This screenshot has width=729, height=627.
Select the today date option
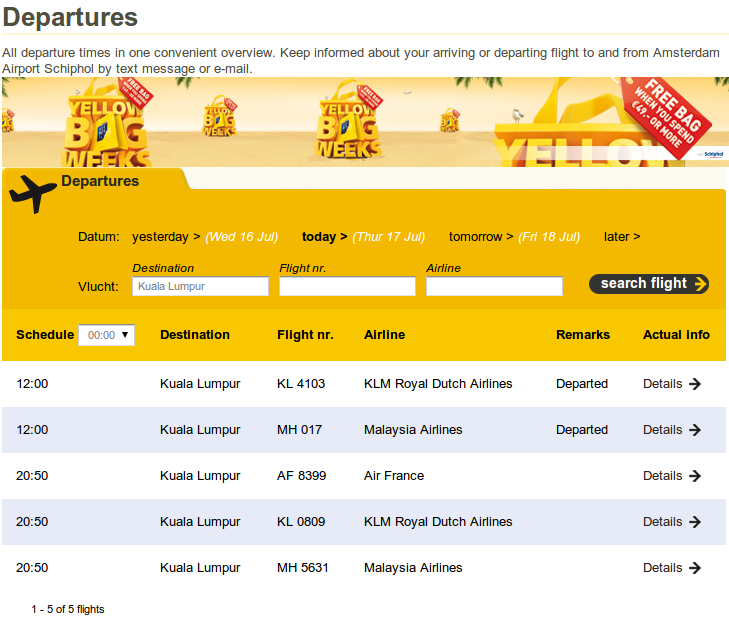tap(325, 237)
